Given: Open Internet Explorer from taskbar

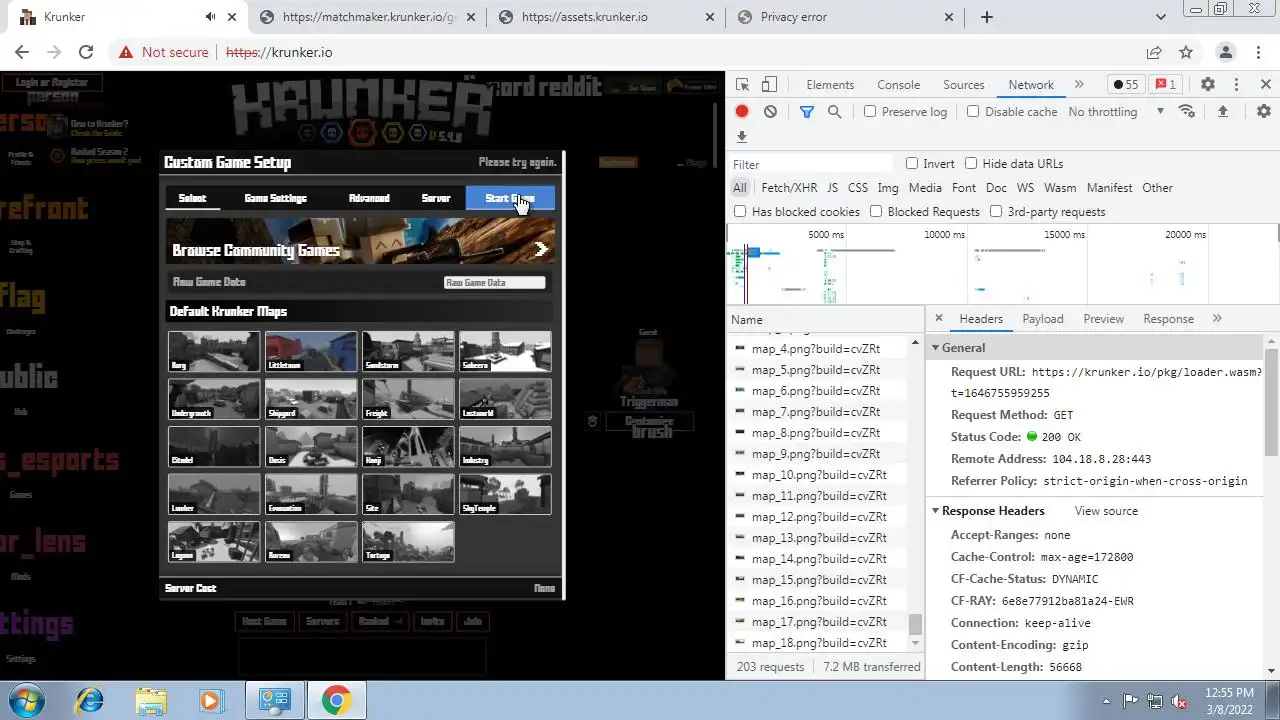Looking at the screenshot, I should tap(89, 700).
